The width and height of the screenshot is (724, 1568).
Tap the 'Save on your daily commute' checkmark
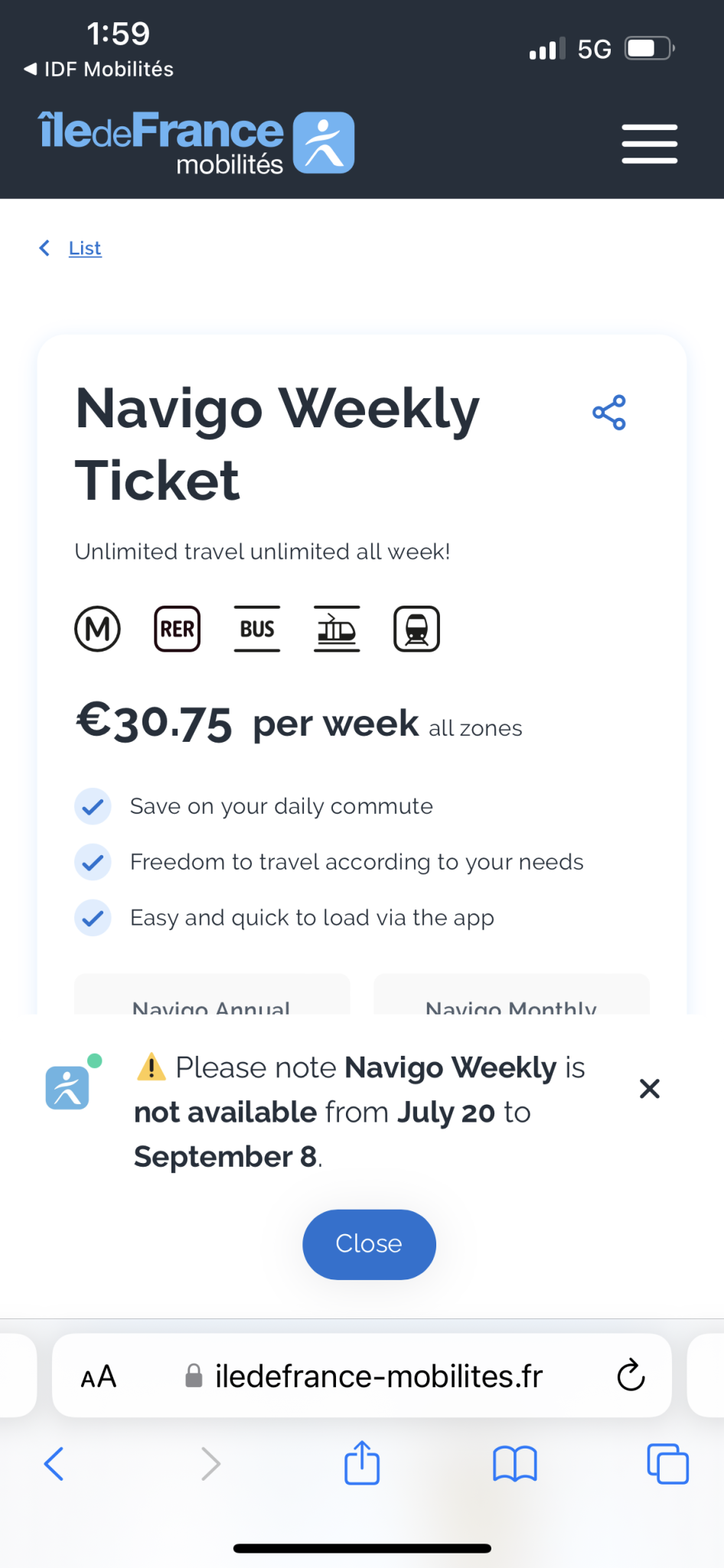tap(93, 806)
